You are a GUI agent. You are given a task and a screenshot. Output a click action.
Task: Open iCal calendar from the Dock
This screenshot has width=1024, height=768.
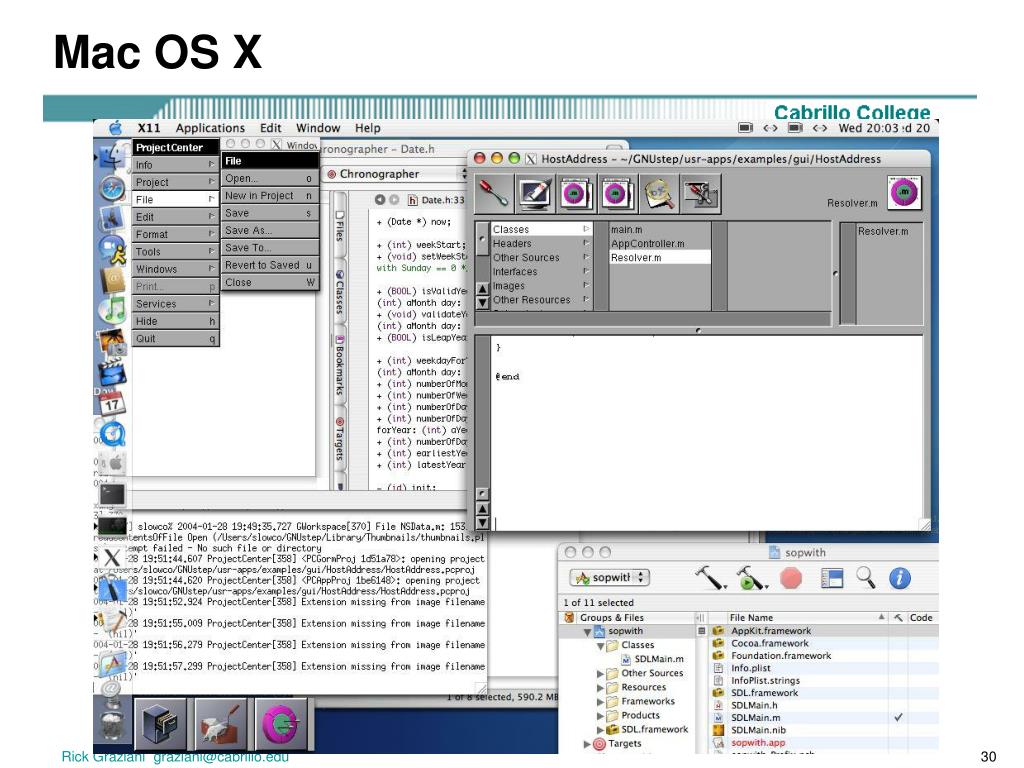pyautogui.click(x=112, y=402)
